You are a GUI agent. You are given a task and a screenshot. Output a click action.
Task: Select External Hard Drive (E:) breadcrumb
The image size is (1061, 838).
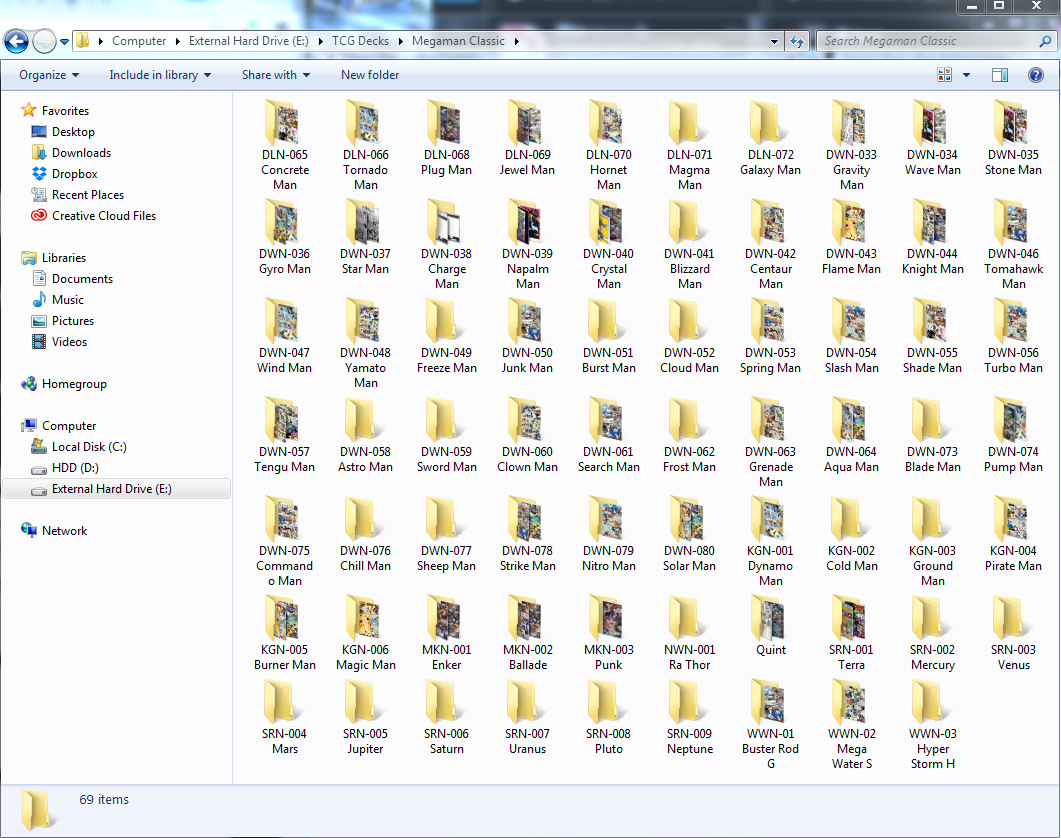pyautogui.click(x=248, y=41)
